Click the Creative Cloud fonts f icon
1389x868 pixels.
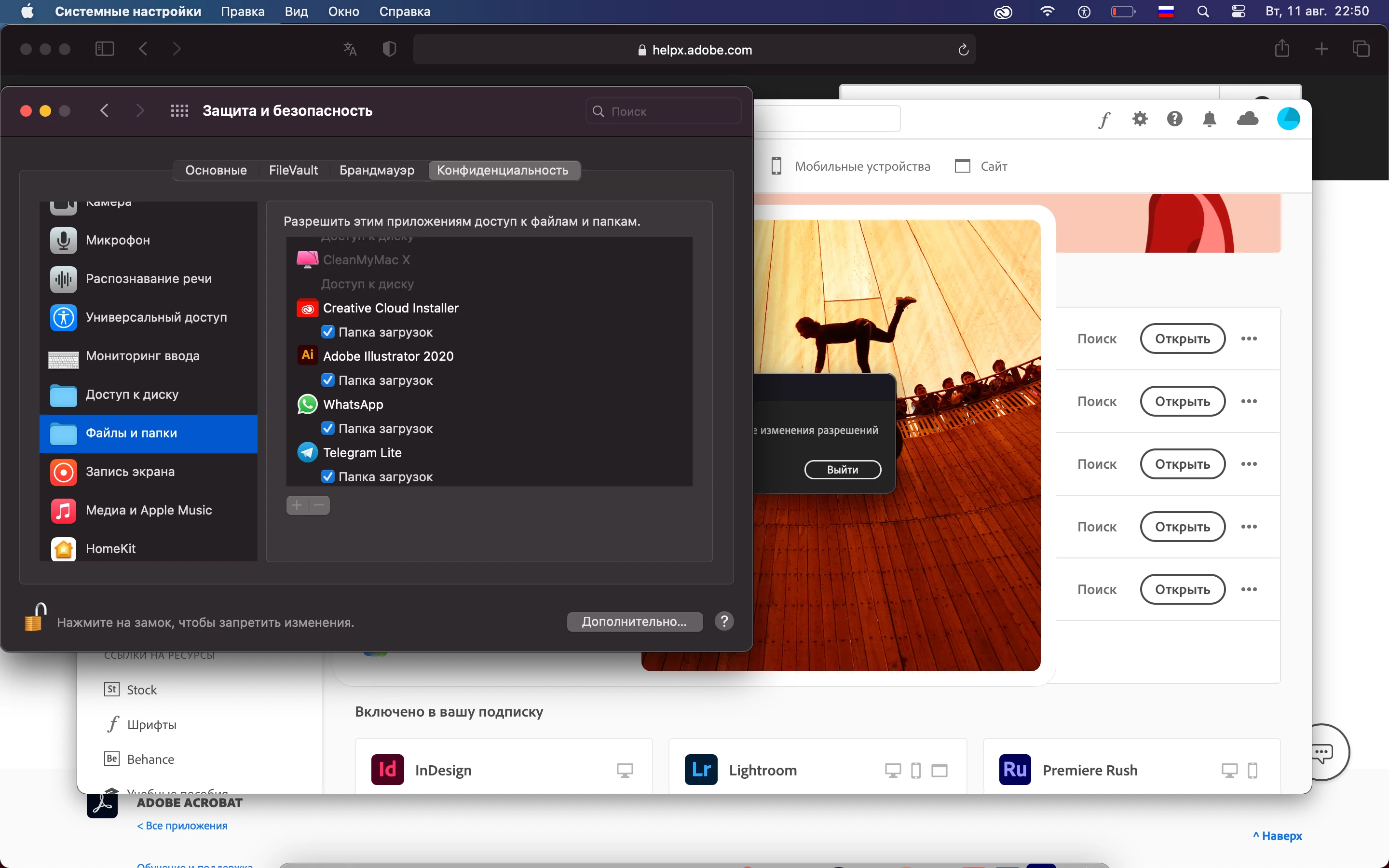pyautogui.click(x=1104, y=120)
